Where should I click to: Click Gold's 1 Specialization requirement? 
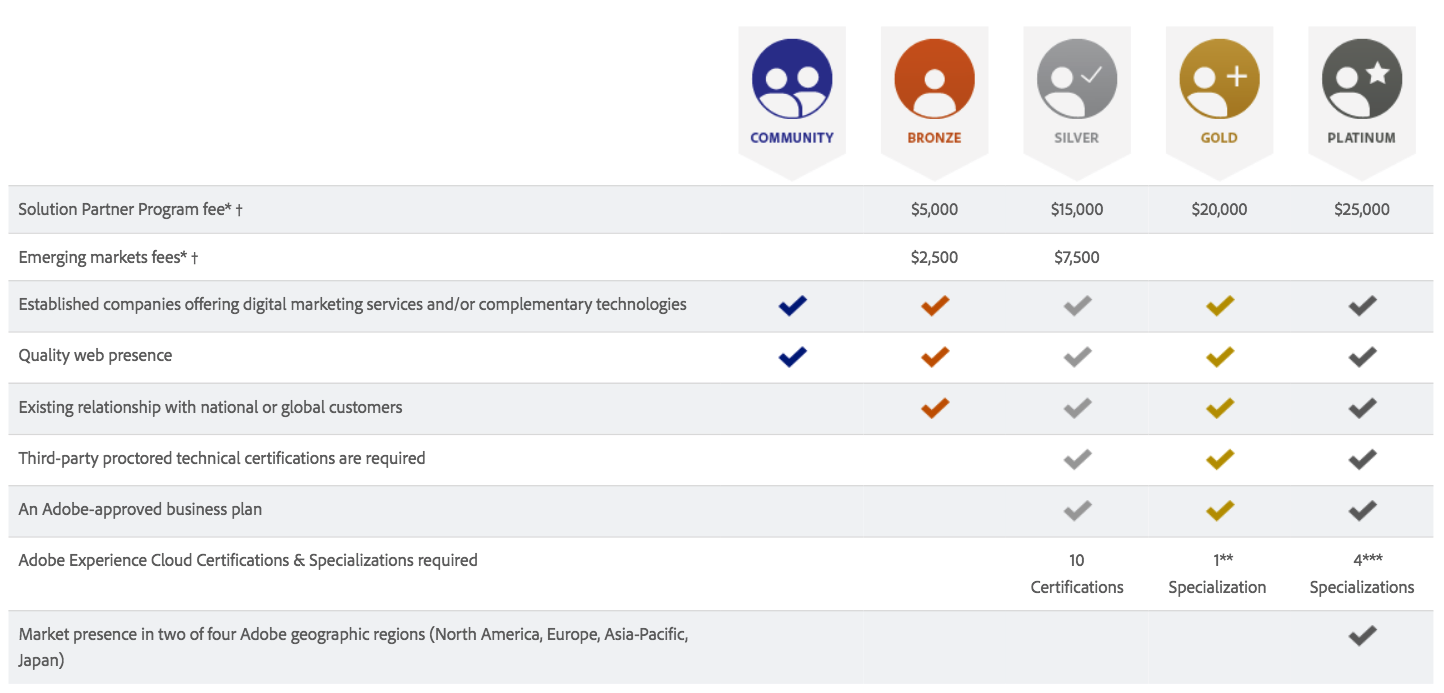[x=1217, y=574]
